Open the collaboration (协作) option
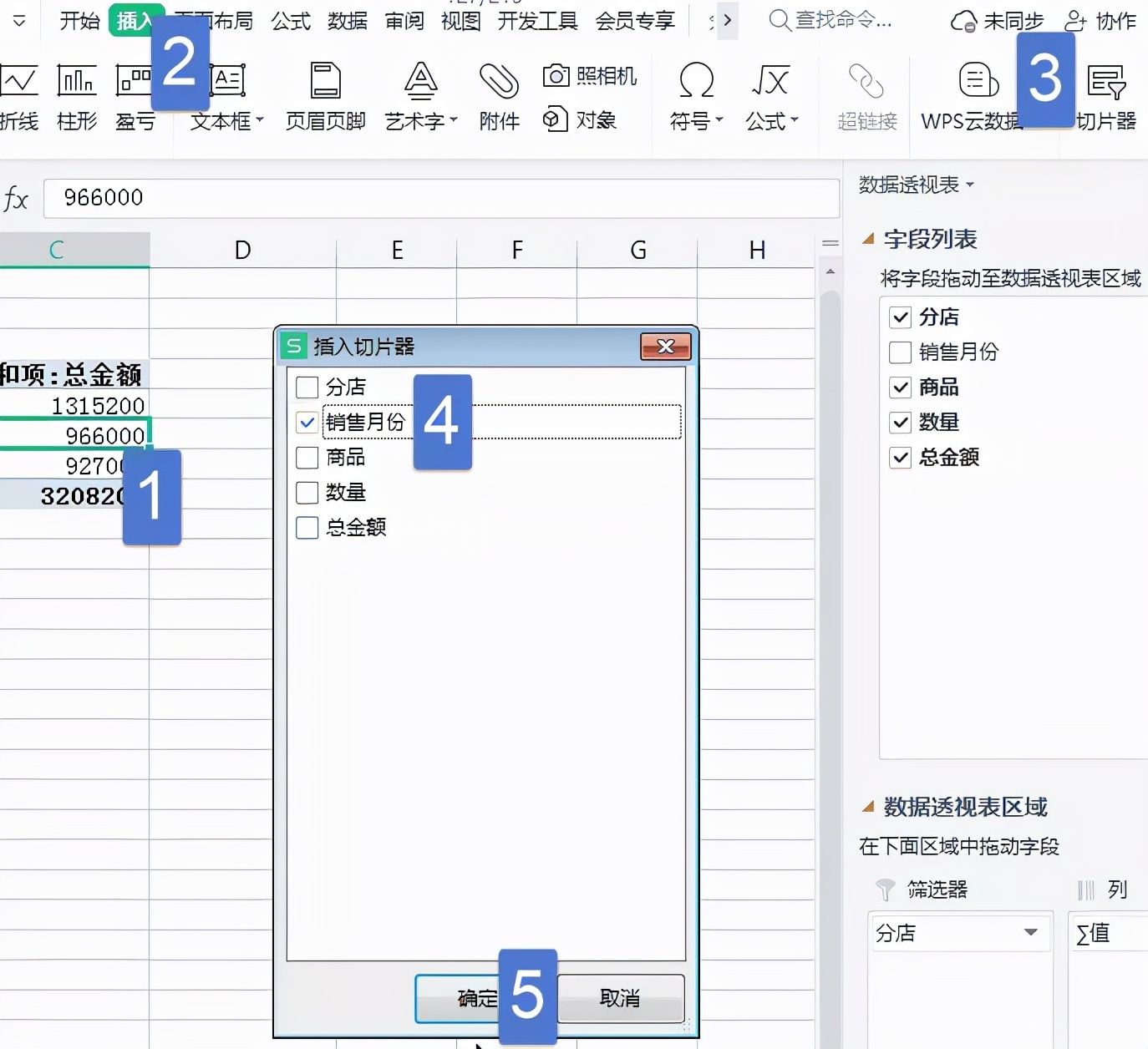 pos(1100,21)
